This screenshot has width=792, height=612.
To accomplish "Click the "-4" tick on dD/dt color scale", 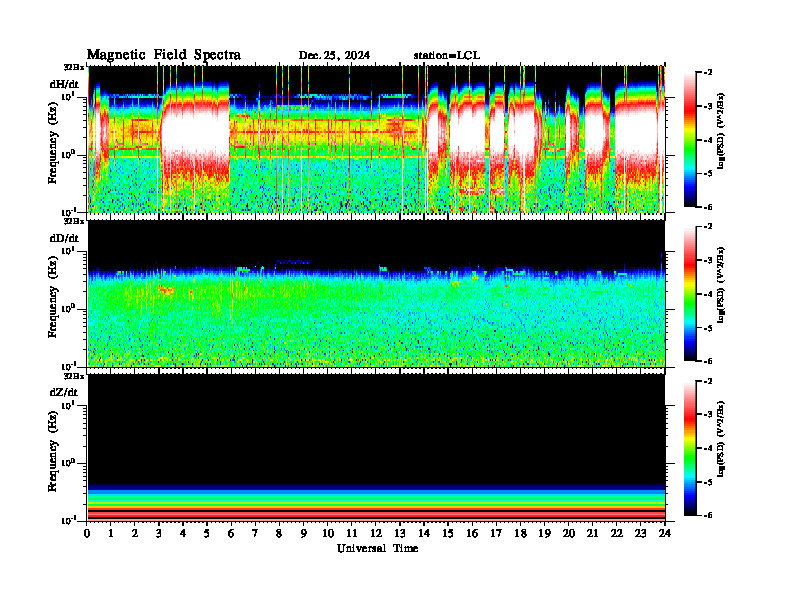I will click(709, 294).
